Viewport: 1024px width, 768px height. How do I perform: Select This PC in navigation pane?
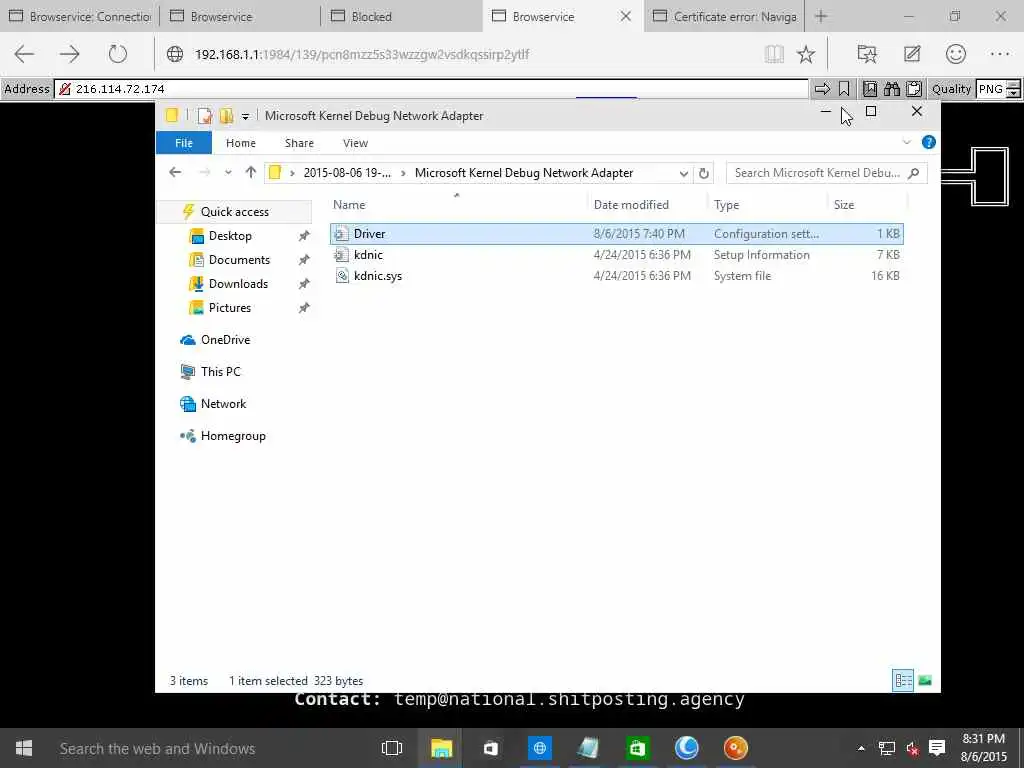pyautogui.click(x=220, y=372)
